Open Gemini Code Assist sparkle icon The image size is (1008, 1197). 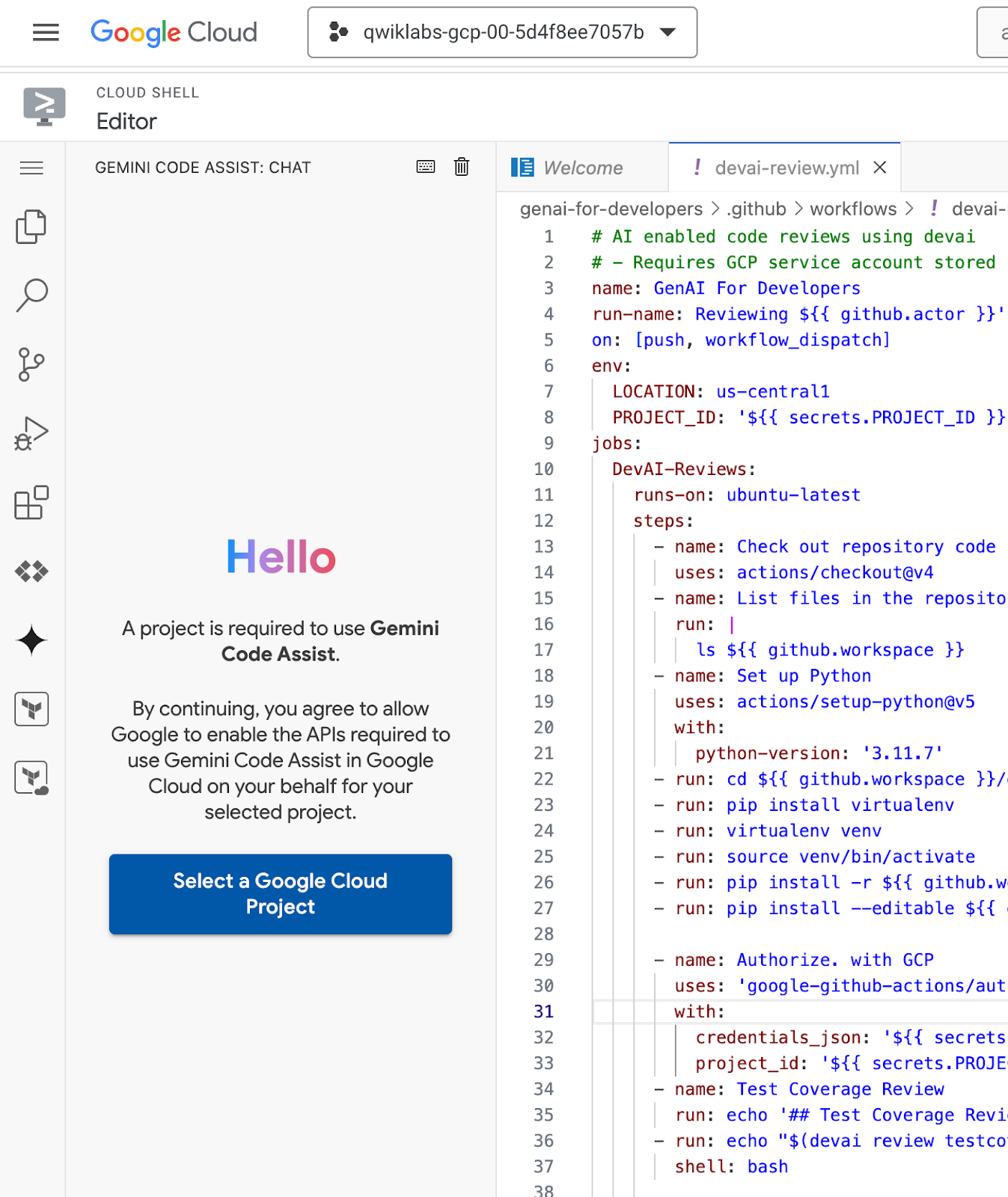pyautogui.click(x=31, y=640)
